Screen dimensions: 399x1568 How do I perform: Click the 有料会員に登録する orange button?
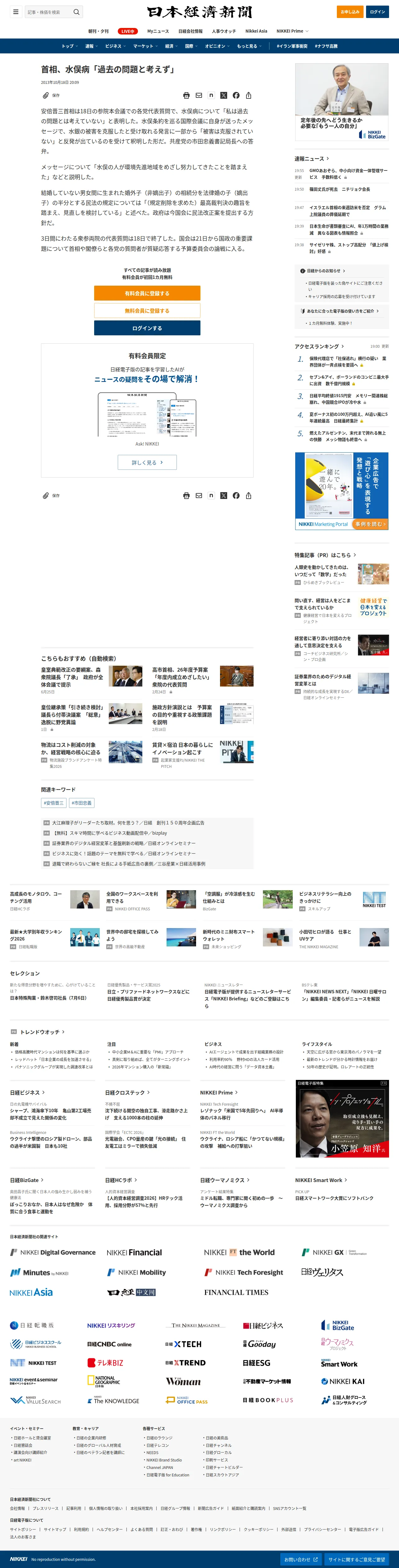pyautogui.click(x=147, y=293)
